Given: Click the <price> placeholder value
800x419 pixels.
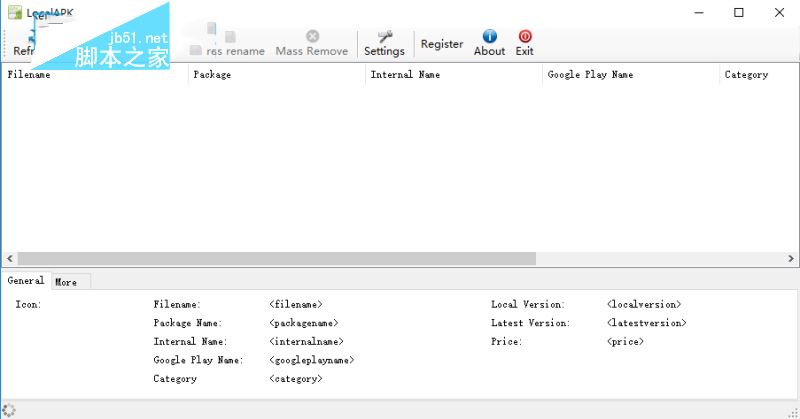Looking at the screenshot, I should tap(625, 341).
